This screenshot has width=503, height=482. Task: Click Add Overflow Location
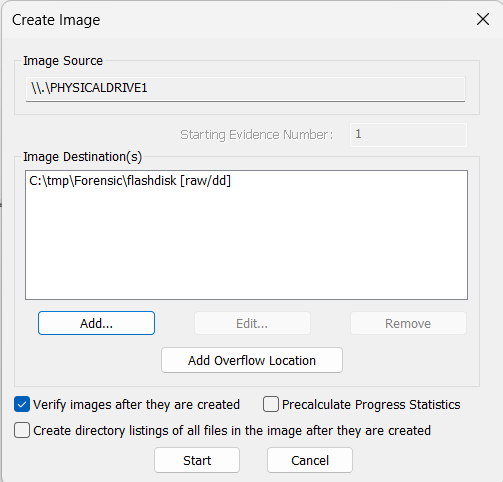tap(252, 360)
